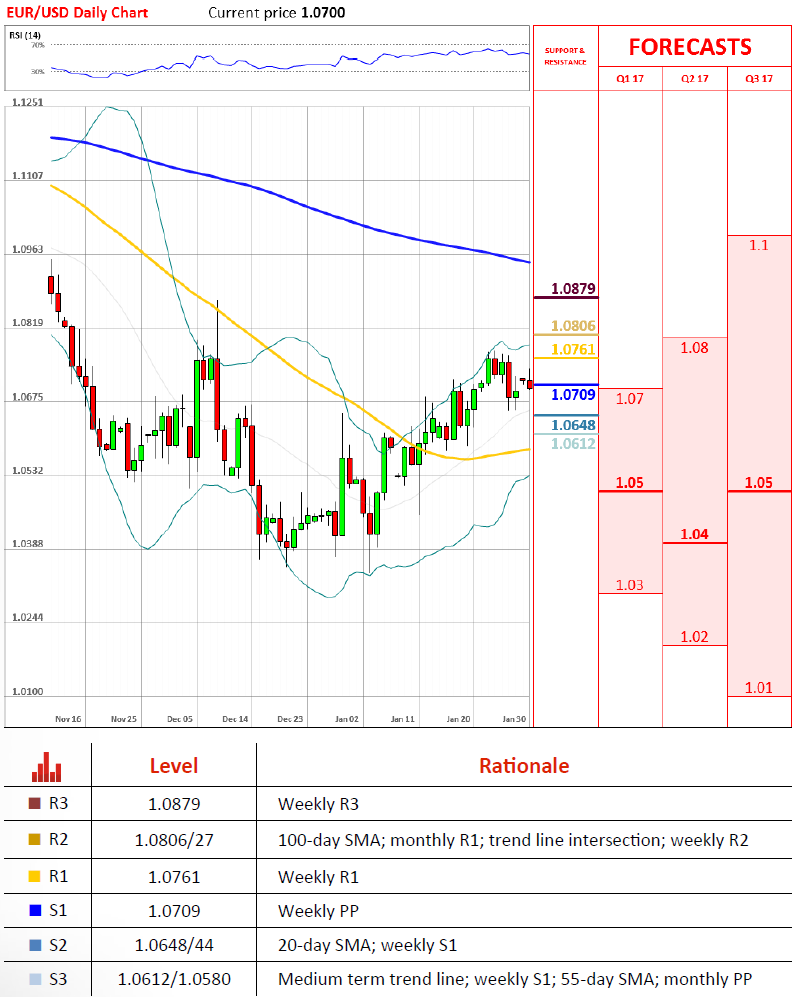Click the Q1 17 upper forecast 1.07

tap(629, 399)
